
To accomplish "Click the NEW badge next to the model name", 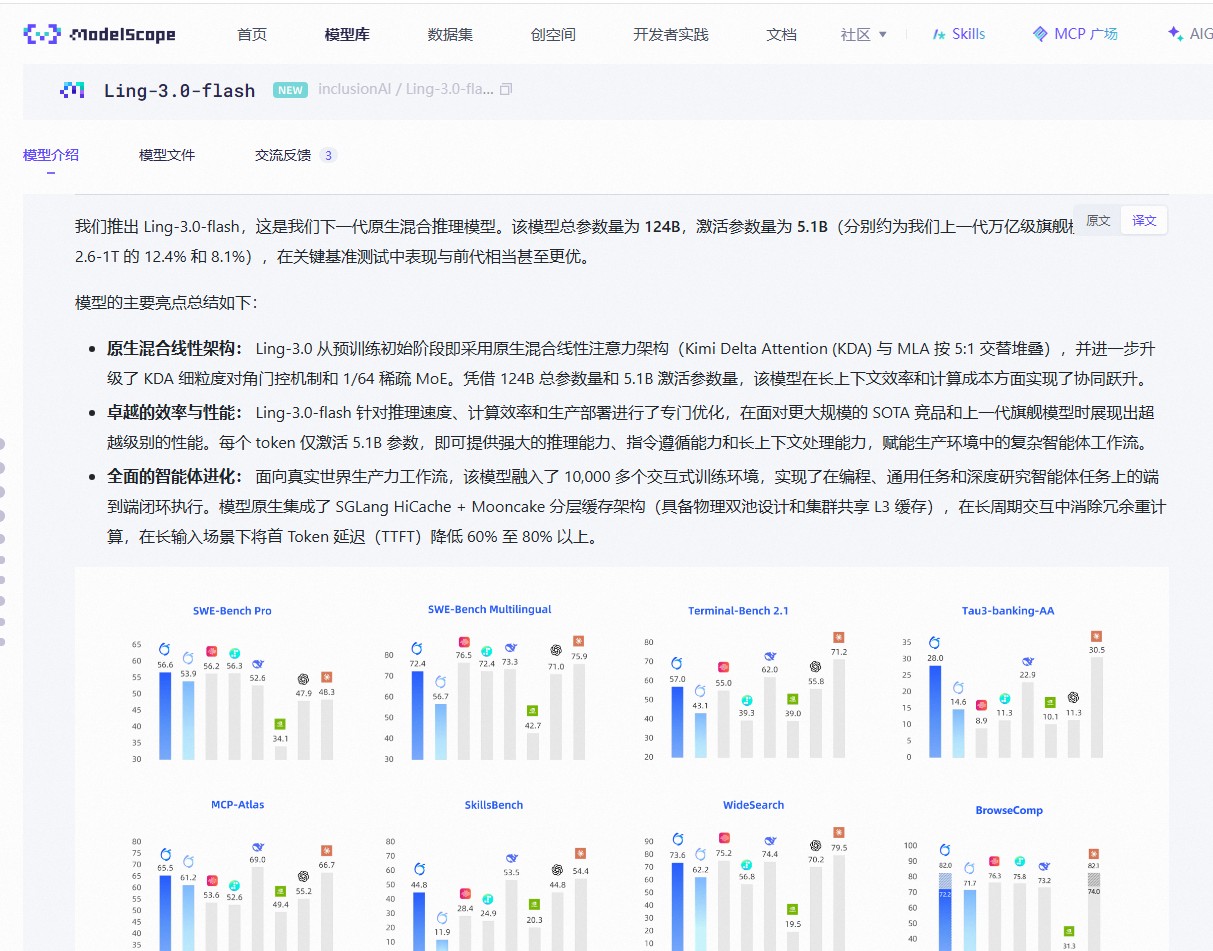I will pyautogui.click(x=291, y=90).
